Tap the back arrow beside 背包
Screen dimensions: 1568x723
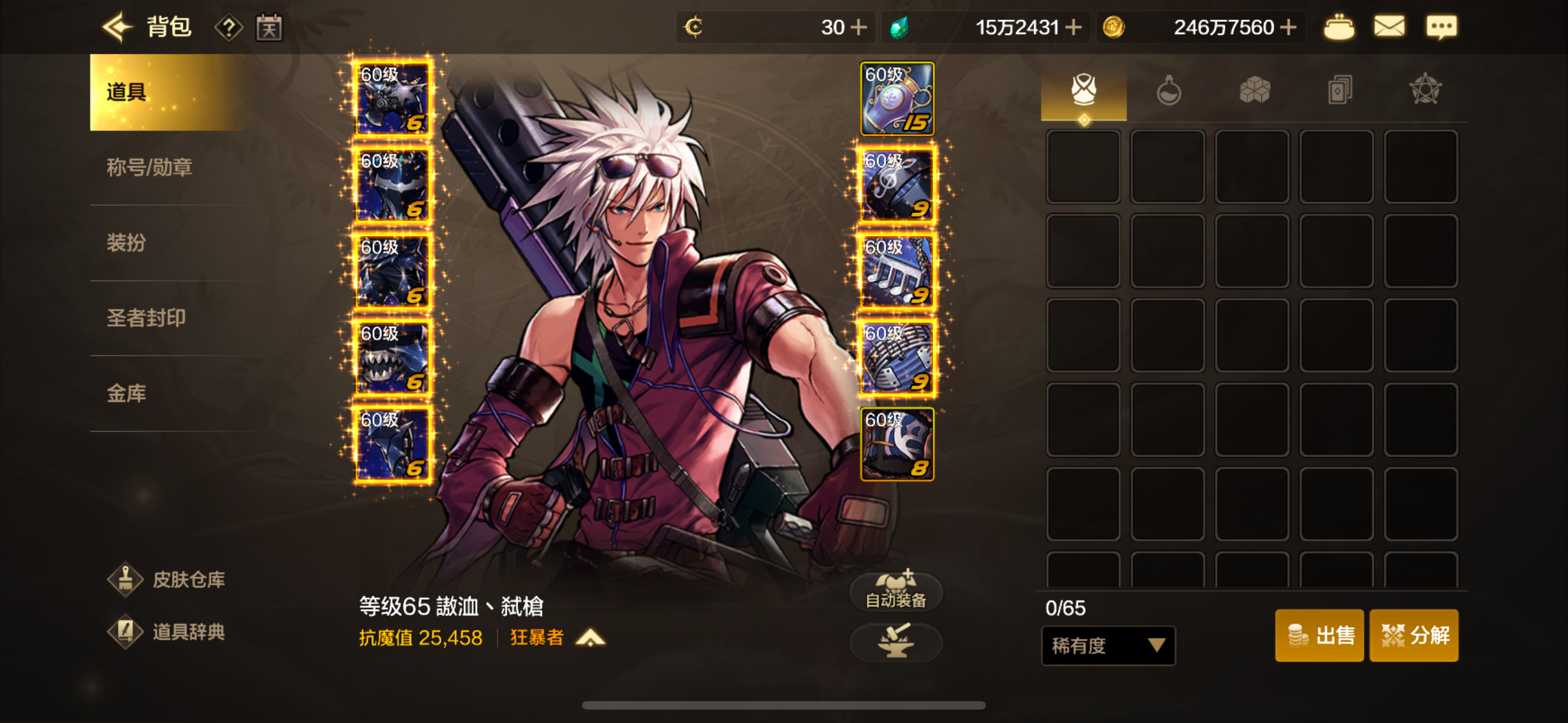tap(117, 27)
